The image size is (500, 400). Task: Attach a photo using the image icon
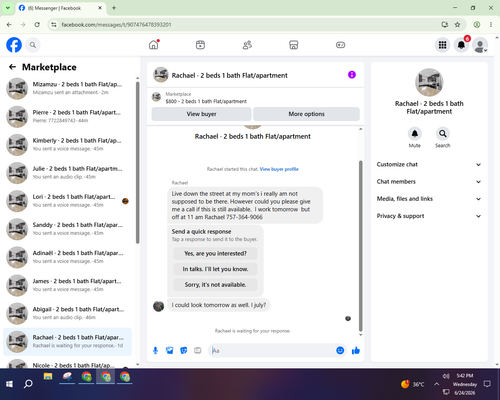170,350
